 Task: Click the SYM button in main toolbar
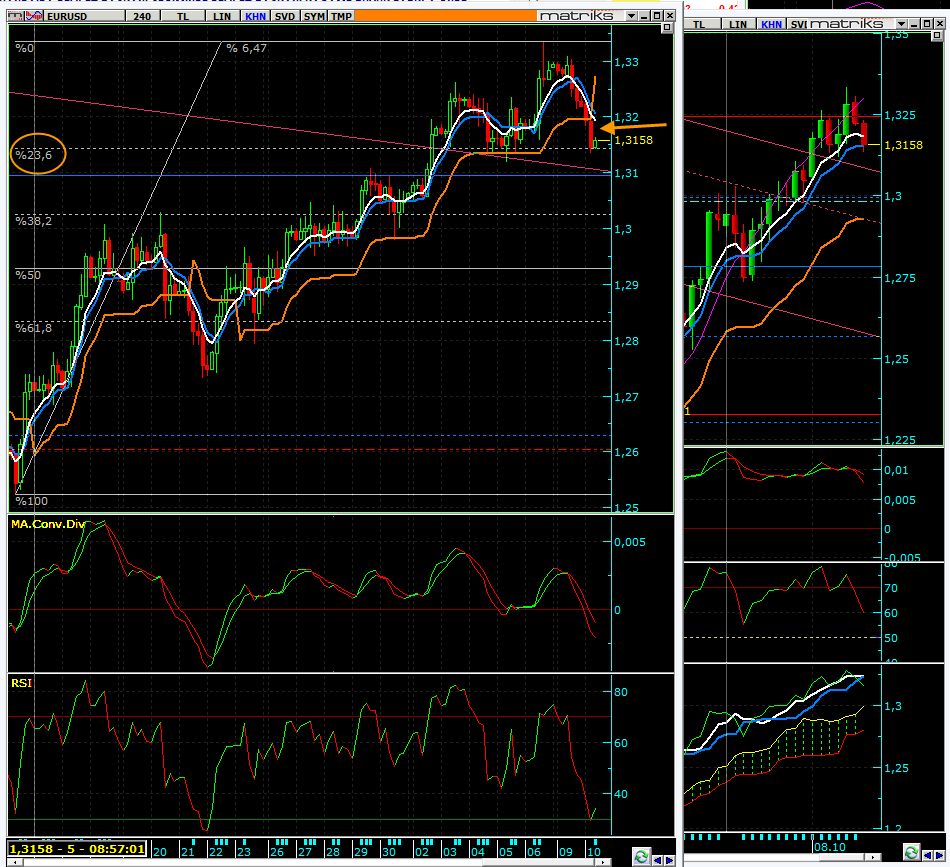[313, 17]
